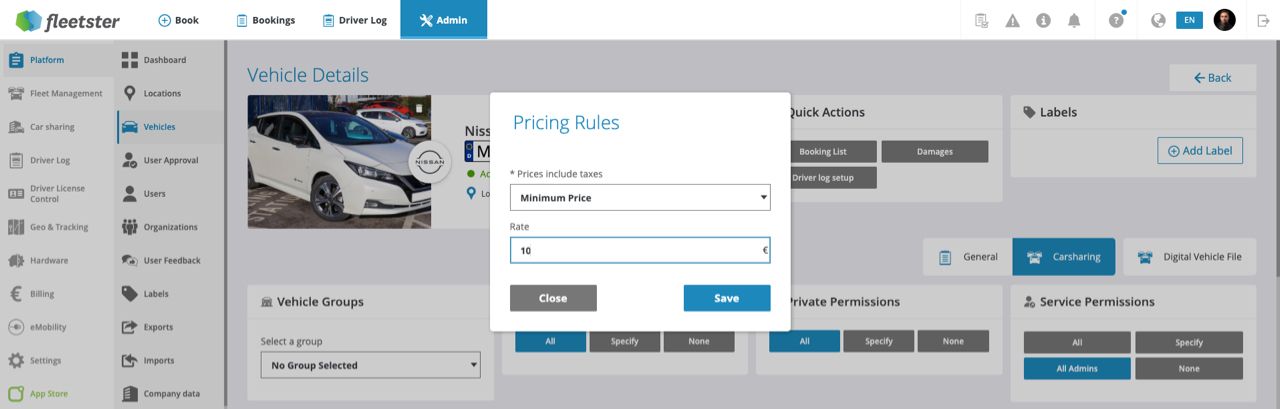The height and width of the screenshot is (409, 1280).
Task: Open the clipboard checklist icon in header
Action: 981,20
